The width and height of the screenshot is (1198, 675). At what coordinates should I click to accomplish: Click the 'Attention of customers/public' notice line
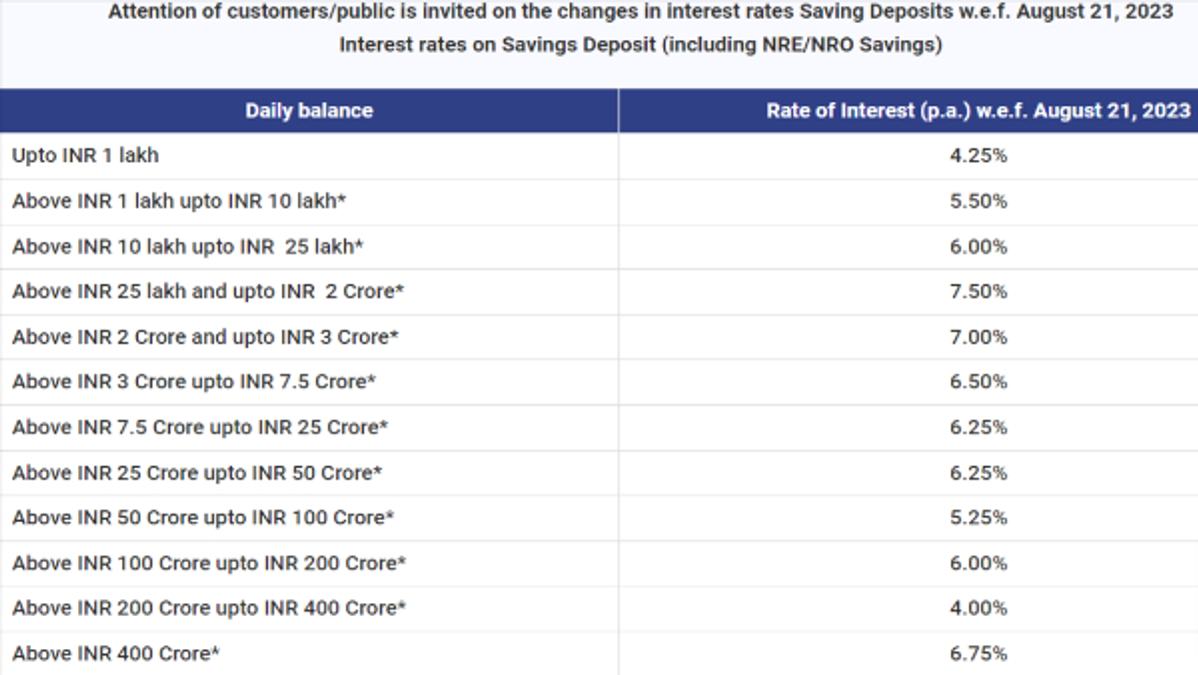click(x=640, y=11)
